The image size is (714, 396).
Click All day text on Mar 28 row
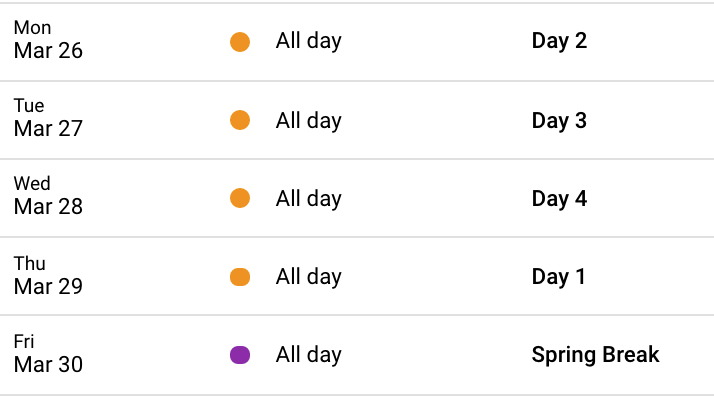309,199
